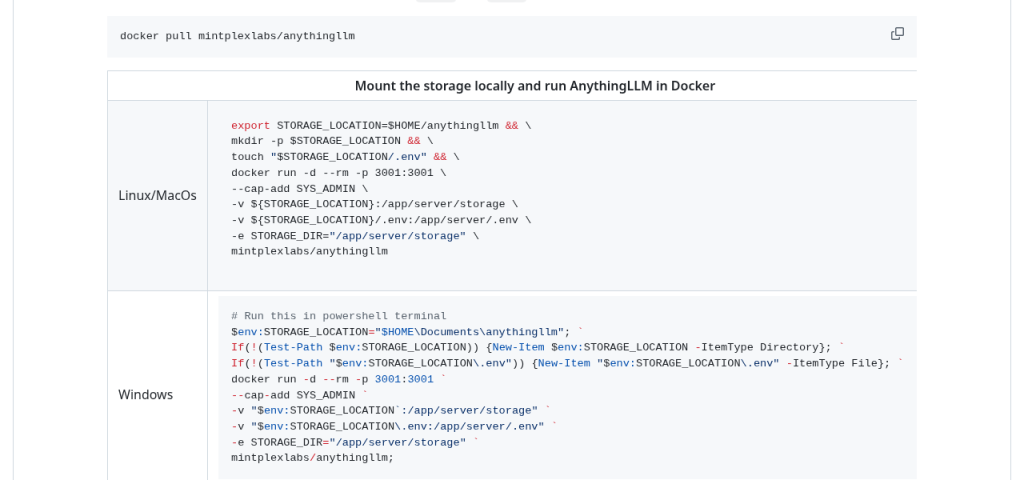Copy the docker pull command

tap(897, 34)
